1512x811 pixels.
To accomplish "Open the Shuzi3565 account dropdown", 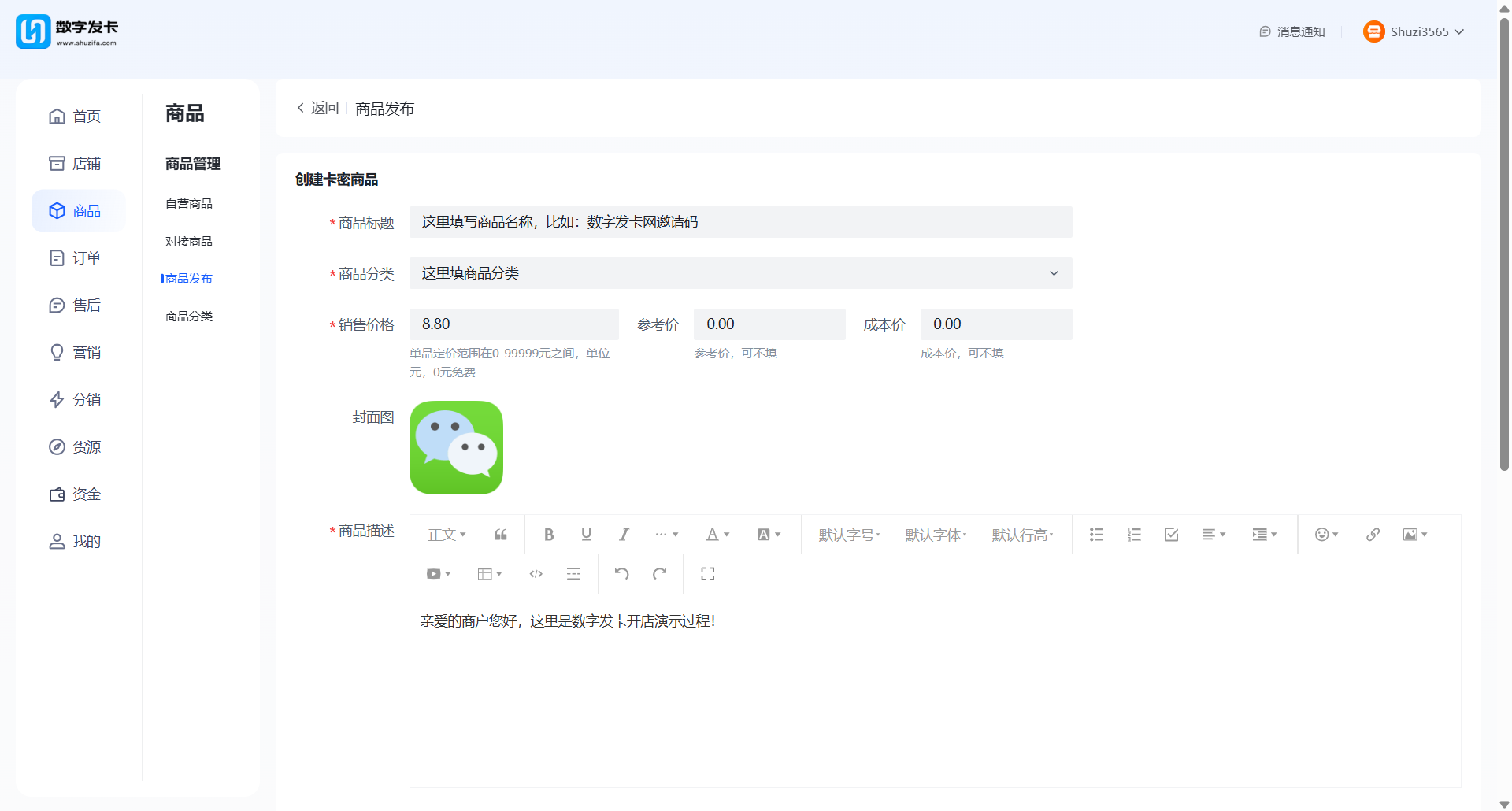I will coord(1414,31).
